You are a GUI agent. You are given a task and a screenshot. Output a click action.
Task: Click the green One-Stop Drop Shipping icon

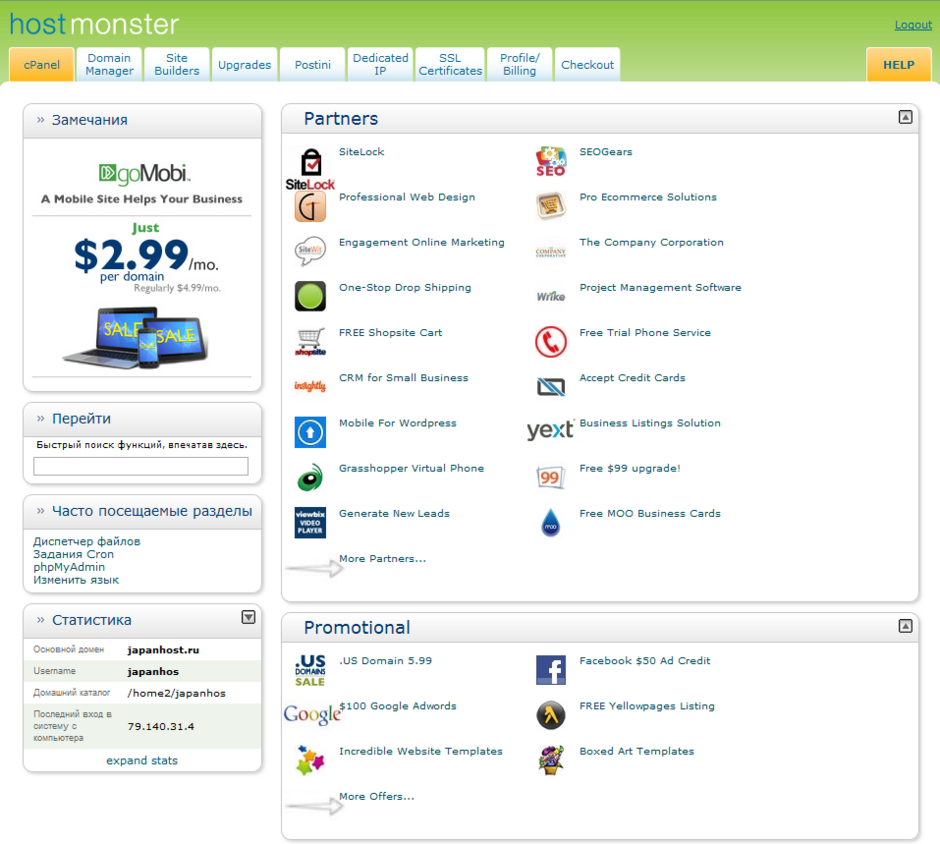[310, 296]
